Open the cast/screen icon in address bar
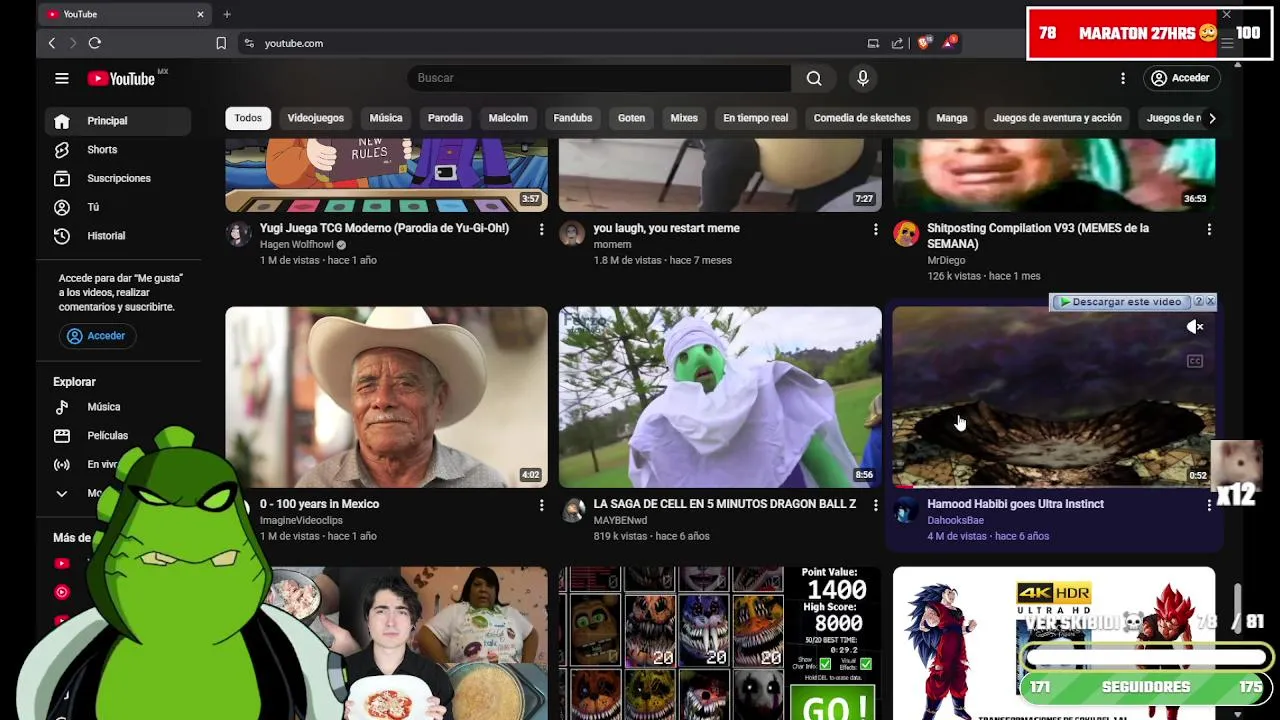This screenshot has height=720, width=1280. (x=873, y=43)
